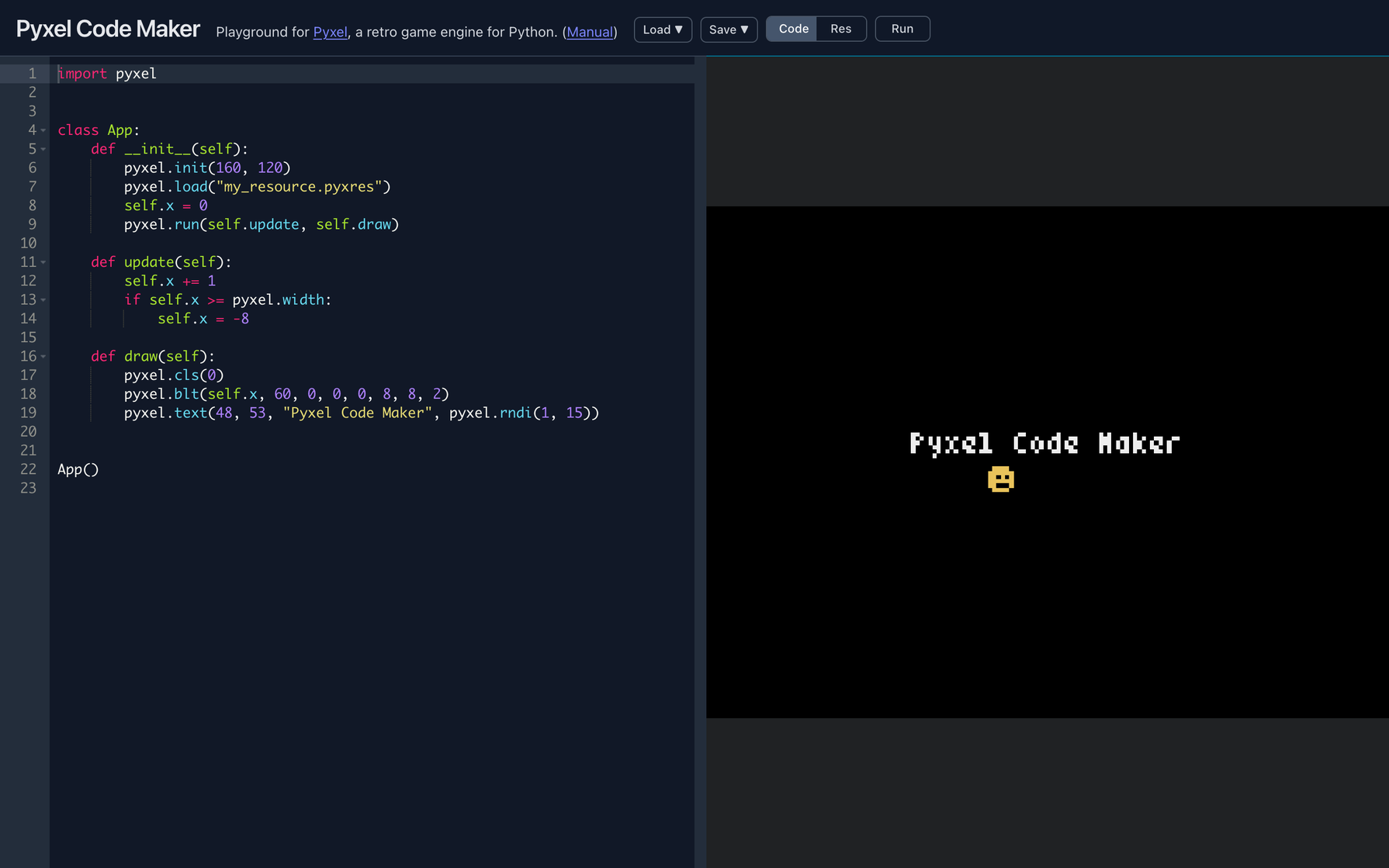
Task: Click the pyxel.blt call on line 18
Action: coord(286,394)
